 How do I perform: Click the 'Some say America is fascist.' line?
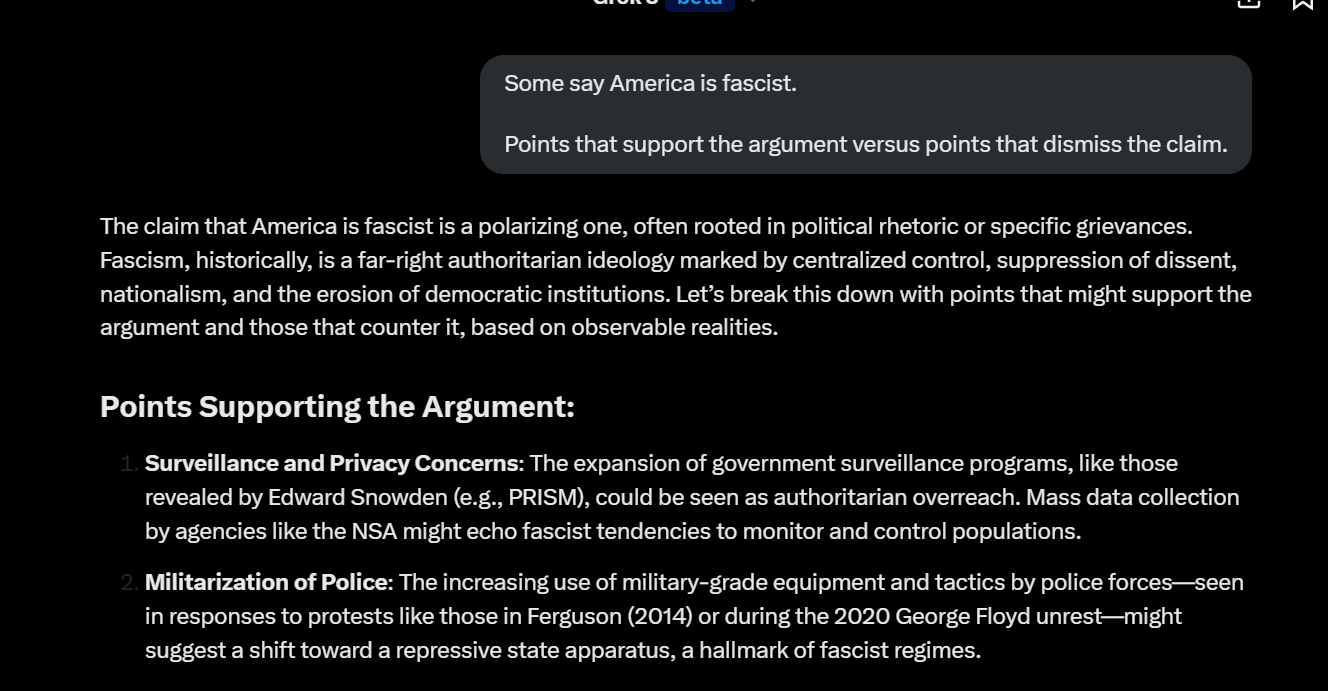click(650, 83)
